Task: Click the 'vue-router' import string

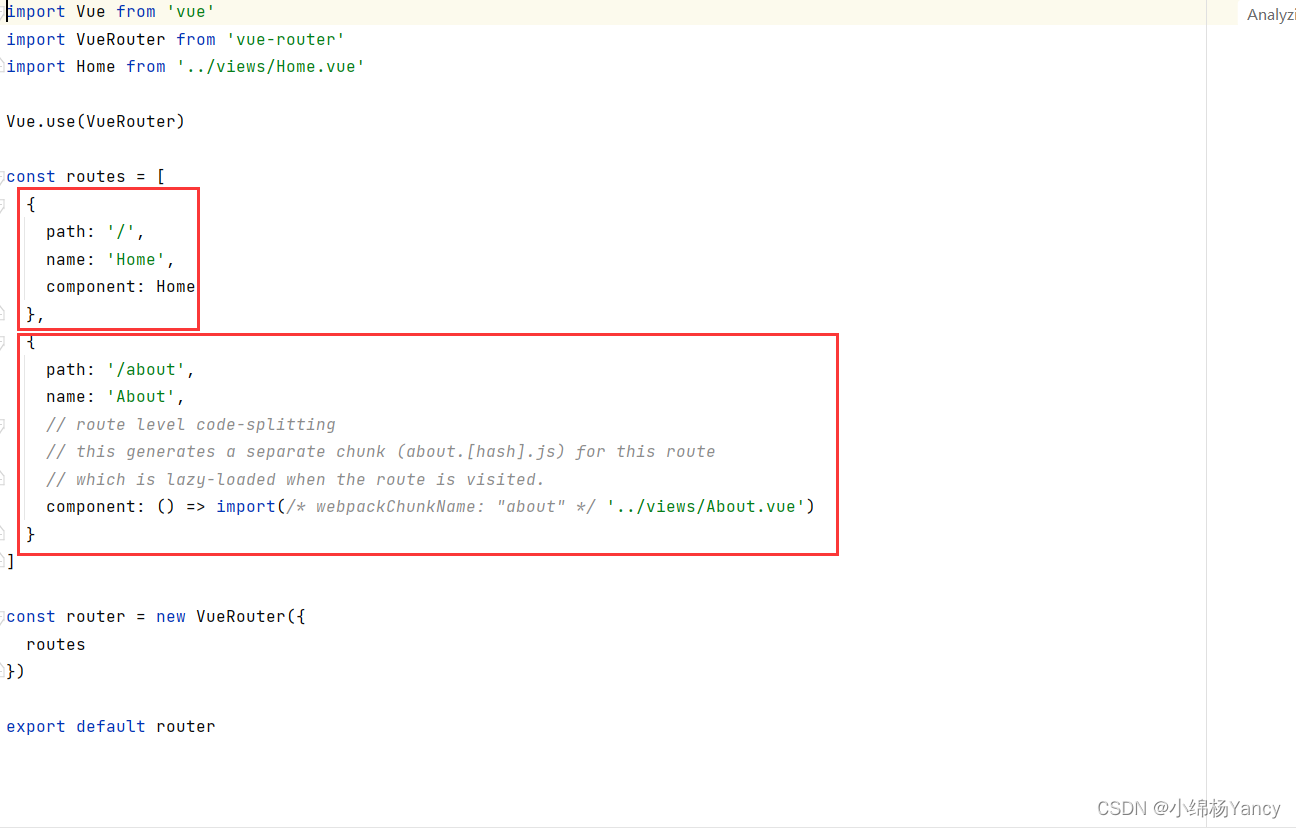Action: click(x=286, y=39)
